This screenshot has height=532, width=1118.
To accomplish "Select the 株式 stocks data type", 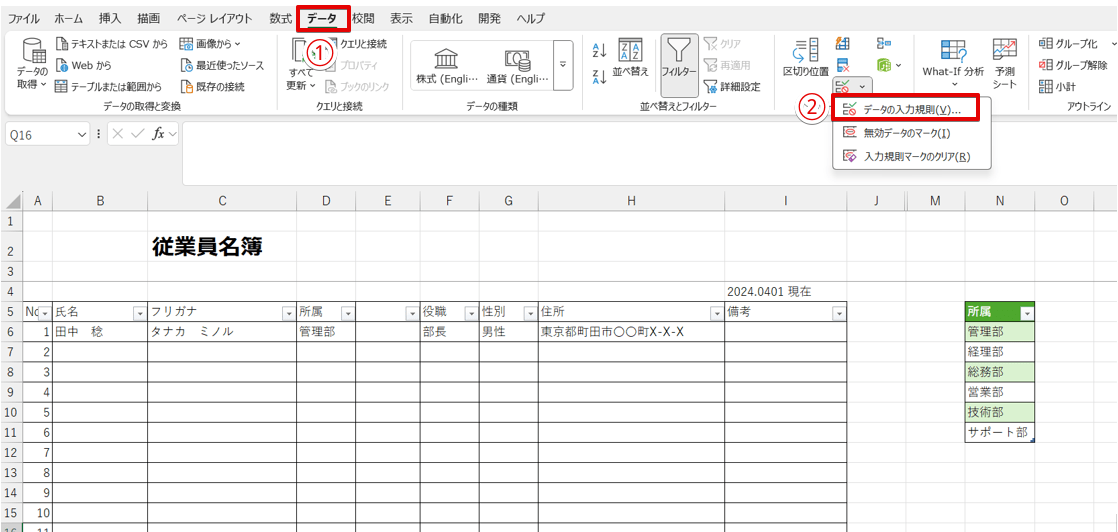I will pos(447,65).
